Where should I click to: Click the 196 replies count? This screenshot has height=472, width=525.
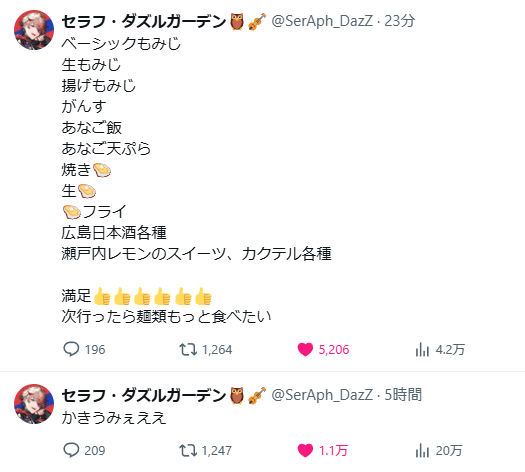[95, 350]
